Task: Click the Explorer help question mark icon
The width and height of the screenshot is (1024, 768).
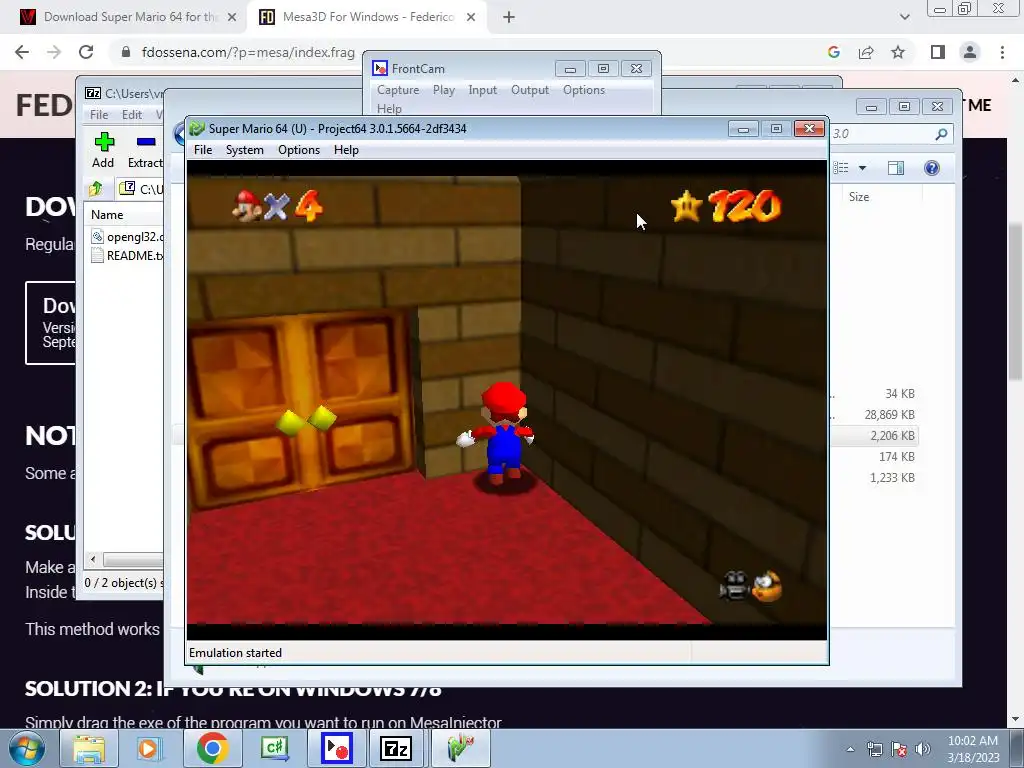Action: (x=932, y=168)
